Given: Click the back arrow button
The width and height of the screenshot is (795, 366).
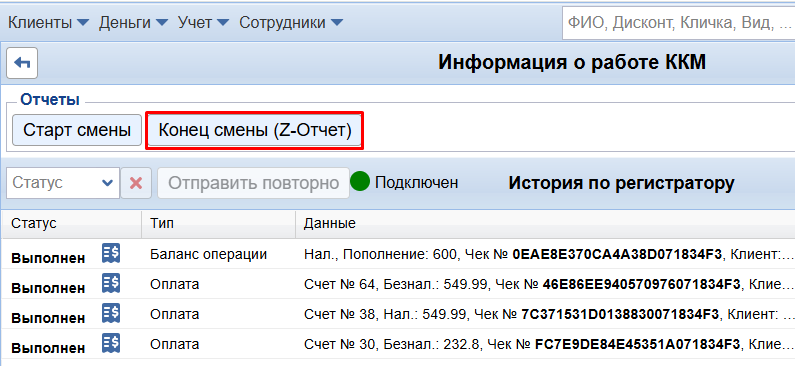Looking at the screenshot, I should tap(22, 63).
